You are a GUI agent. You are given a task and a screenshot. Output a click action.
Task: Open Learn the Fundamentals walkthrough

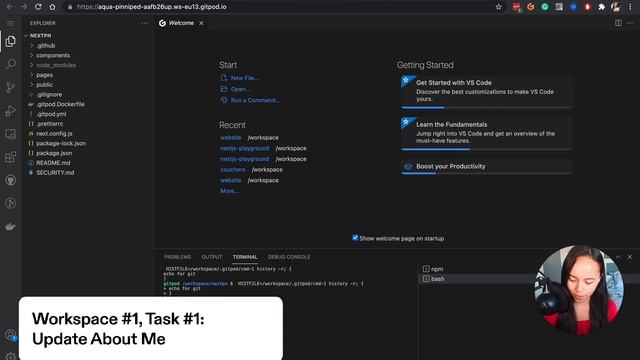point(487,134)
